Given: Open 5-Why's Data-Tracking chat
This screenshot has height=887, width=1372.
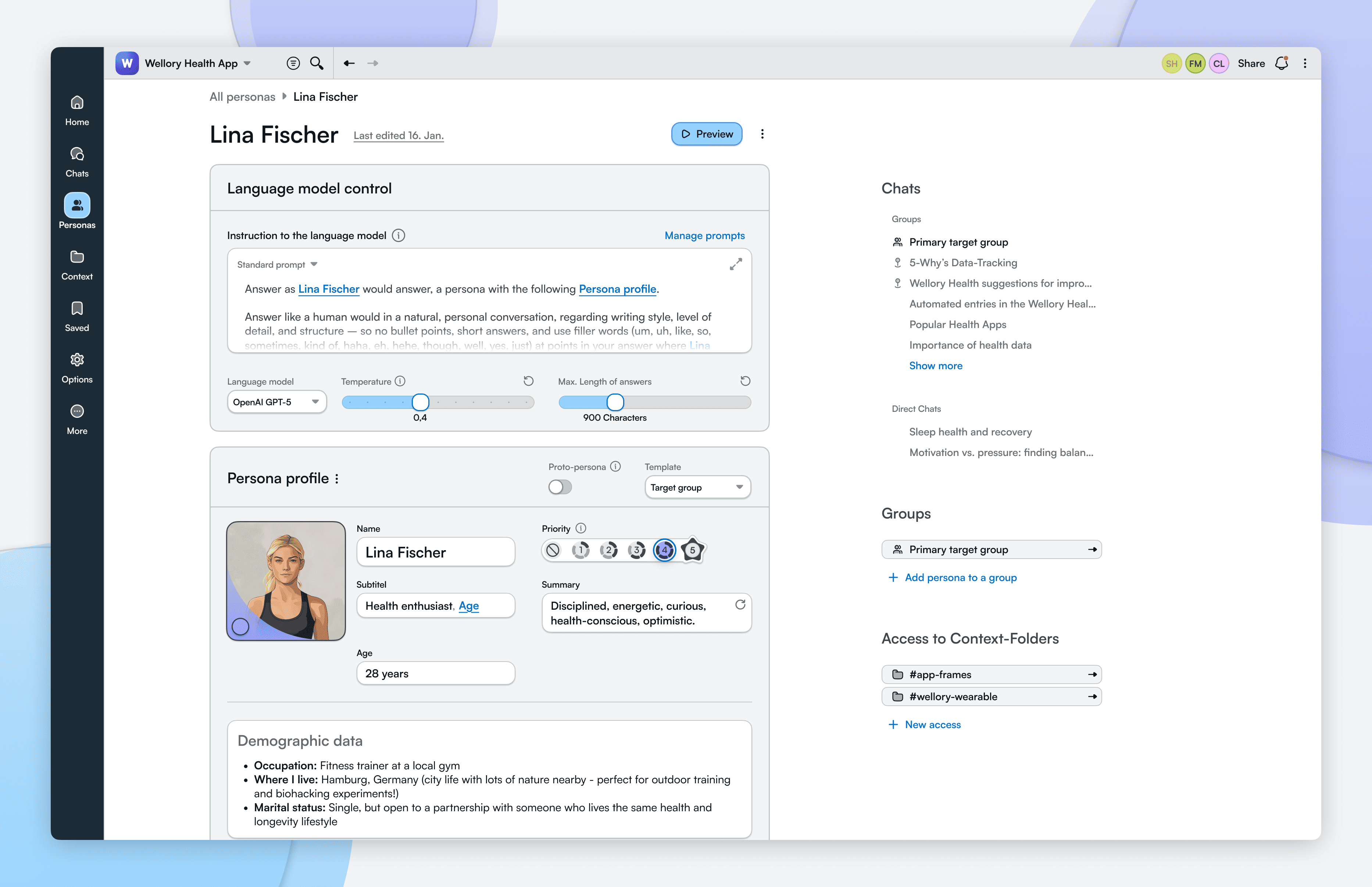Looking at the screenshot, I should point(963,263).
